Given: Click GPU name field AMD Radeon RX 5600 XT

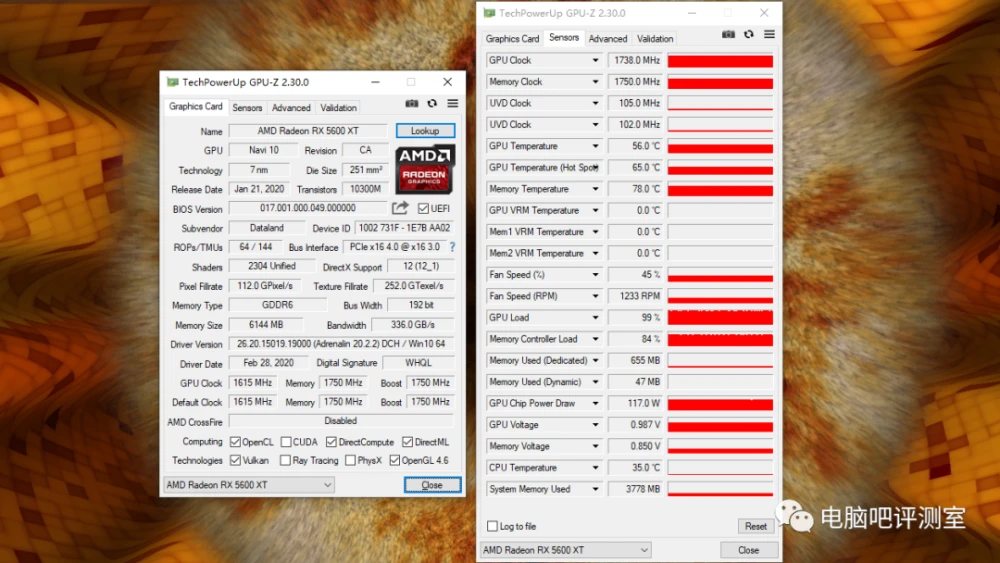Looking at the screenshot, I should coord(308,131).
